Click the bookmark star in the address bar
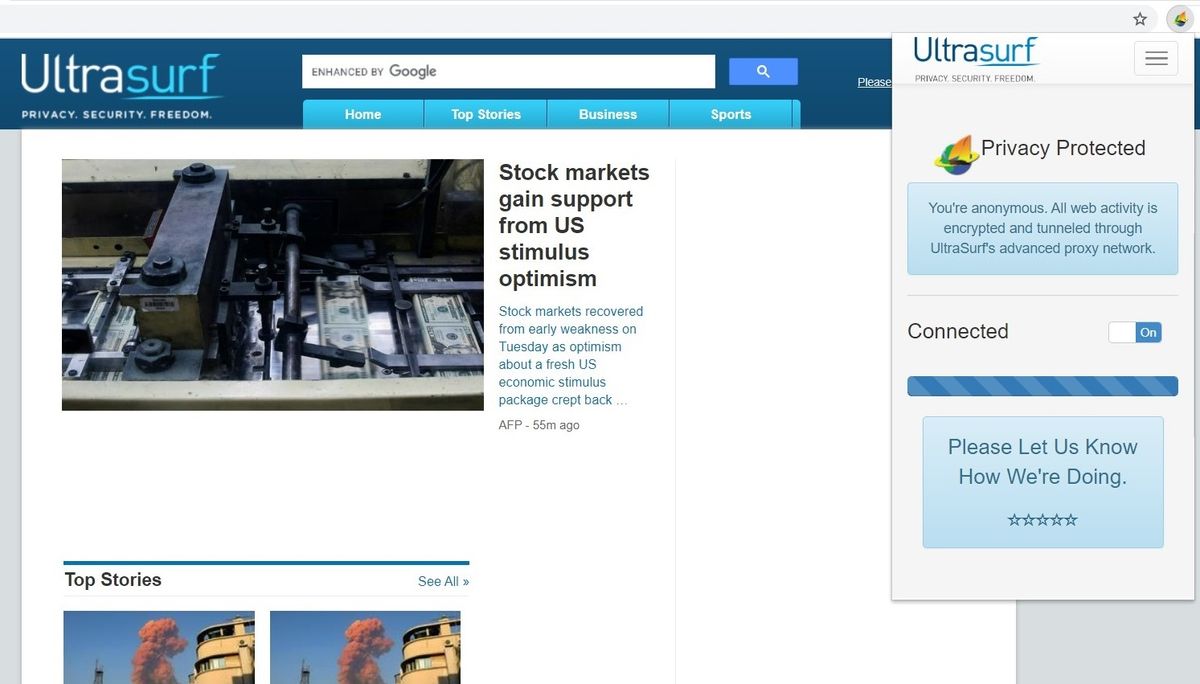1200x684 pixels. pos(1139,18)
